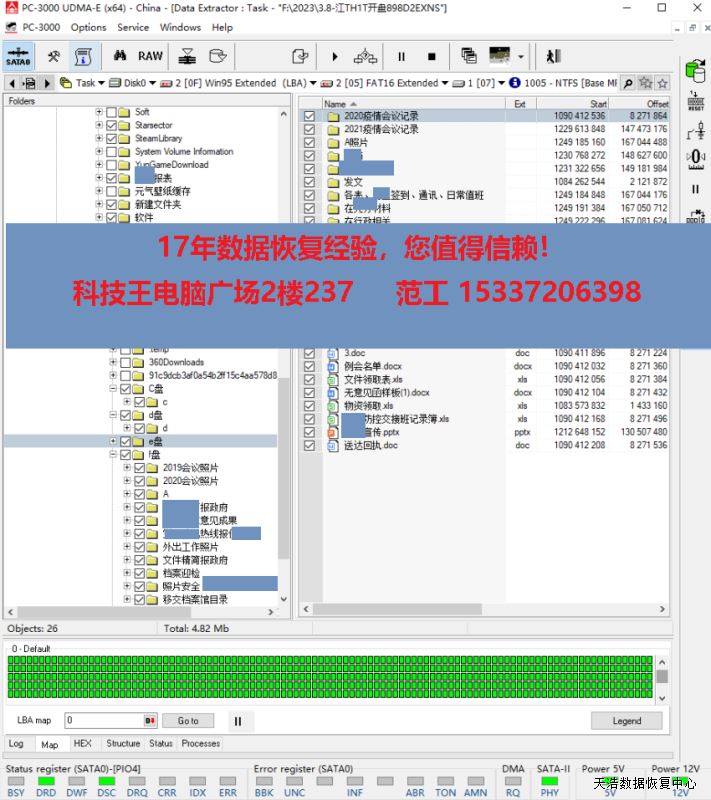The height and width of the screenshot is (800, 711).
Task: Click the wrench and hammer utilities icon
Action: click(x=54, y=56)
